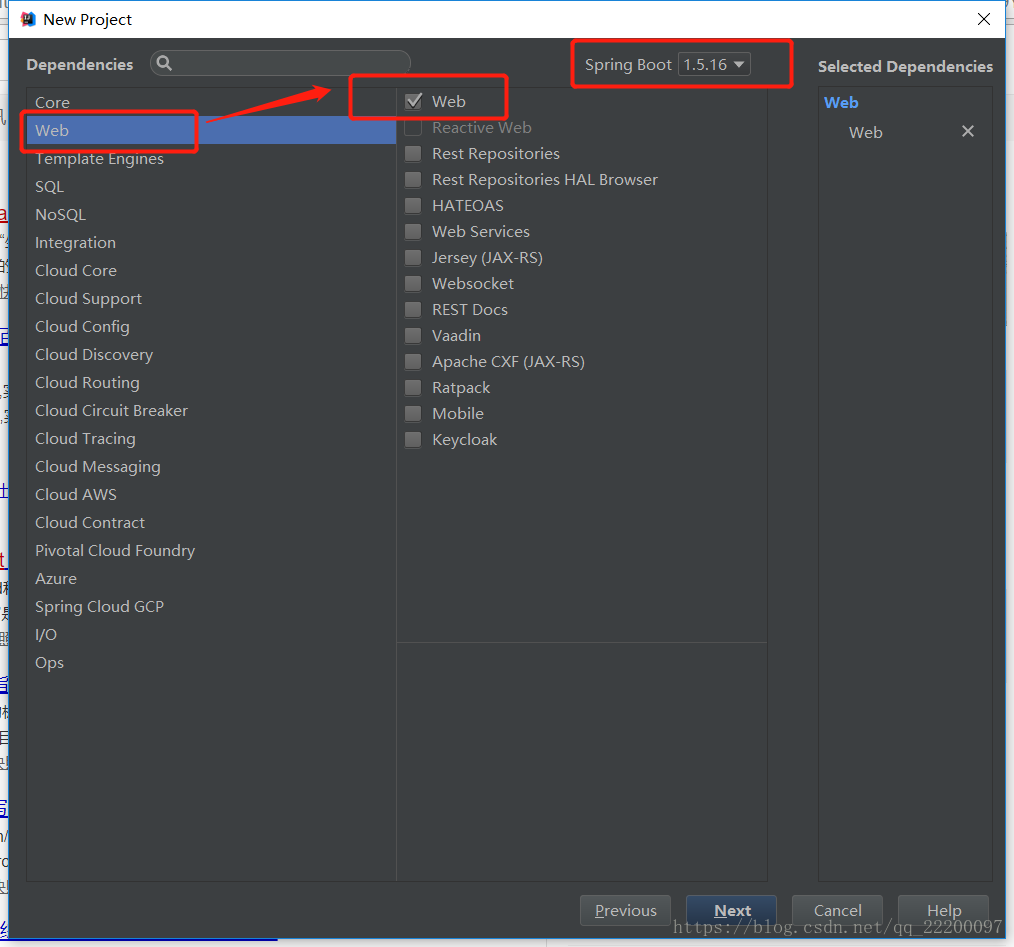Image resolution: width=1014 pixels, height=947 pixels.
Task: Toggle the Vaadin checkbox
Action: tap(413, 336)
